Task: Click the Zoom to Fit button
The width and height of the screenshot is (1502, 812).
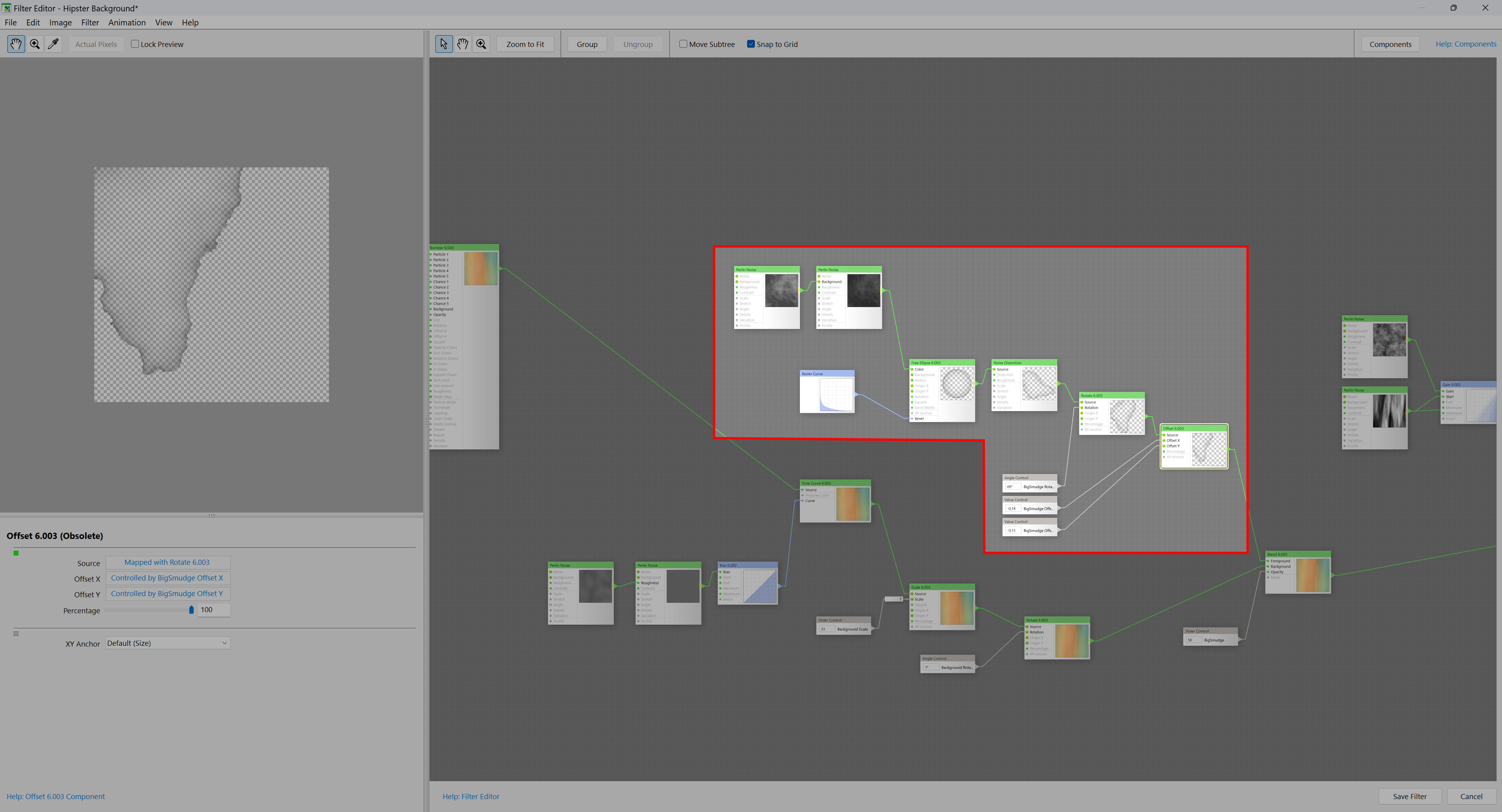Action: [525, 44]
